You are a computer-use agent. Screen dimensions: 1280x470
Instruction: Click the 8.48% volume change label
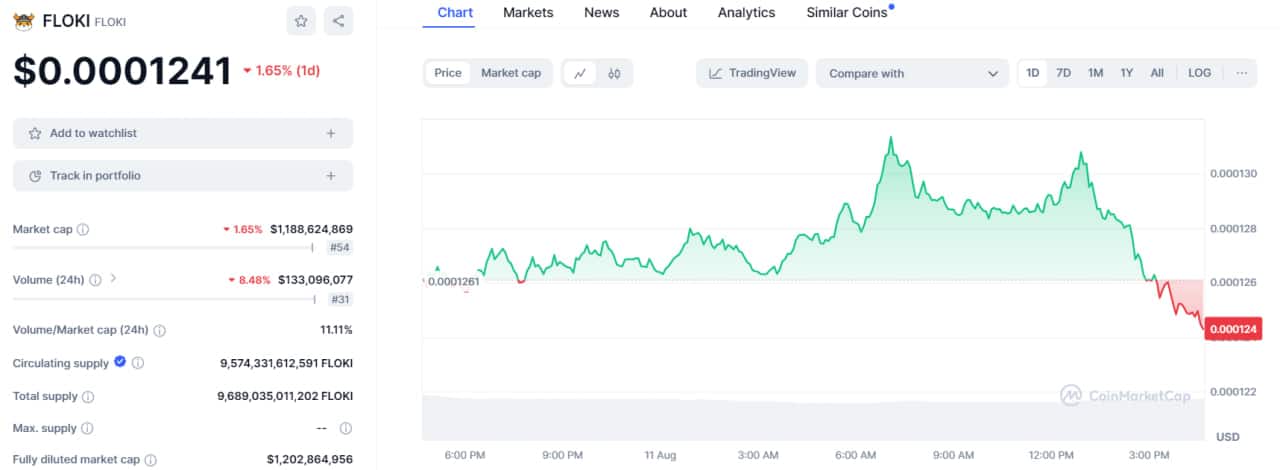[x=249, y=280]
